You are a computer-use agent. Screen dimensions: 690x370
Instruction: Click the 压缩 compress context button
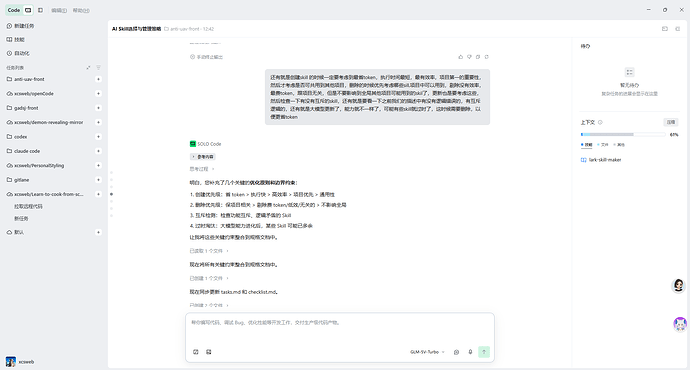(x=671, y=122)
